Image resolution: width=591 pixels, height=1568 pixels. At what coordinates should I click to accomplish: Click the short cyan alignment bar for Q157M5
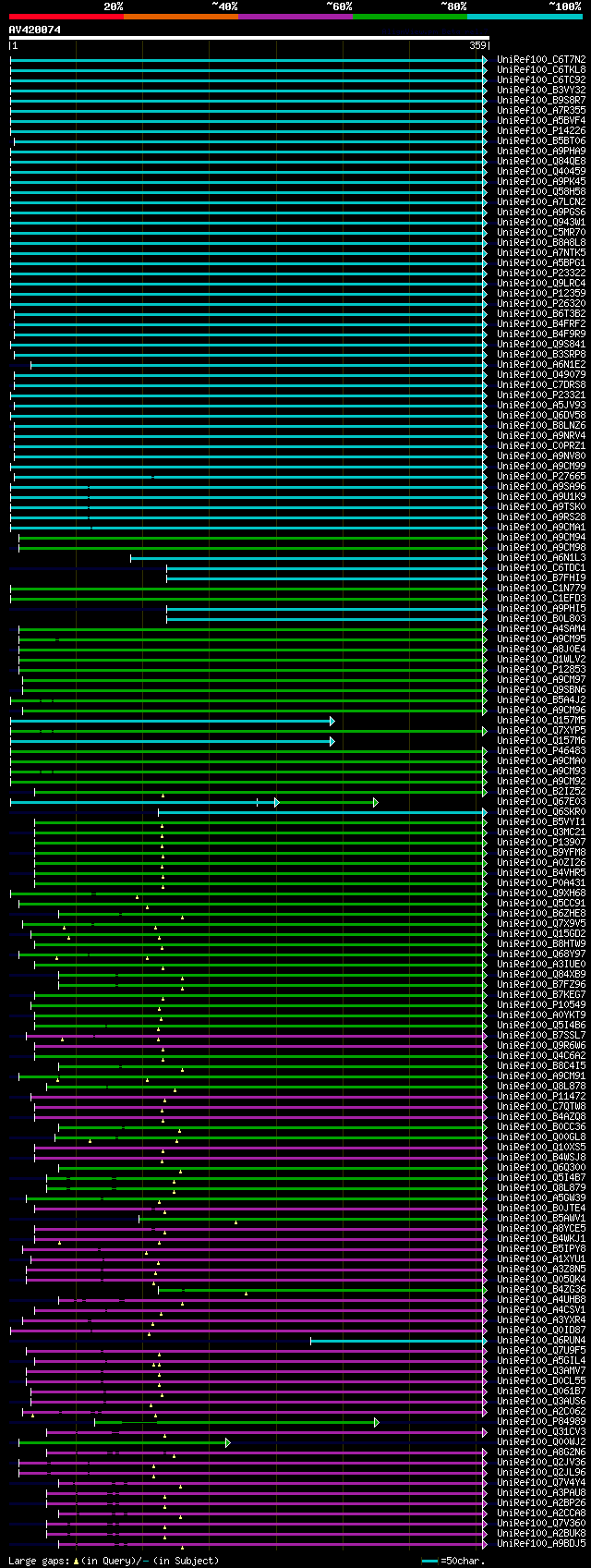(x=172, y=720)
